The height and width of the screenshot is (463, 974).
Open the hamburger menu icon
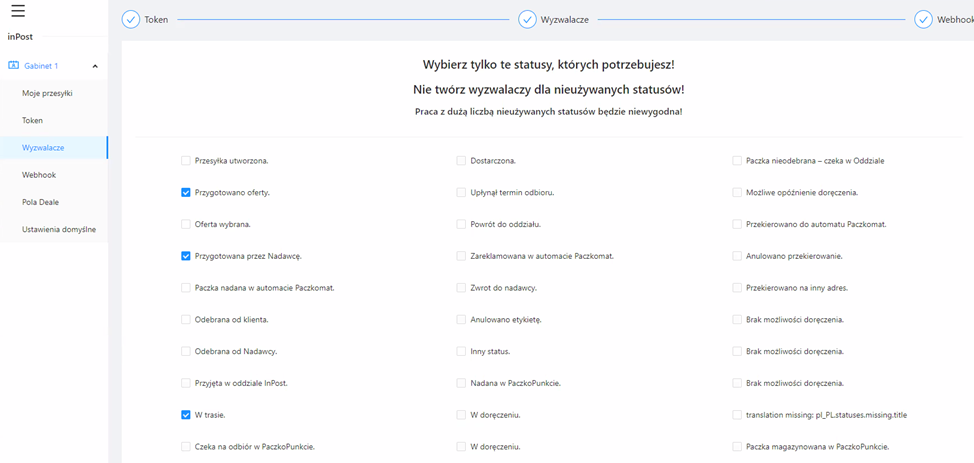coord(18,10)
